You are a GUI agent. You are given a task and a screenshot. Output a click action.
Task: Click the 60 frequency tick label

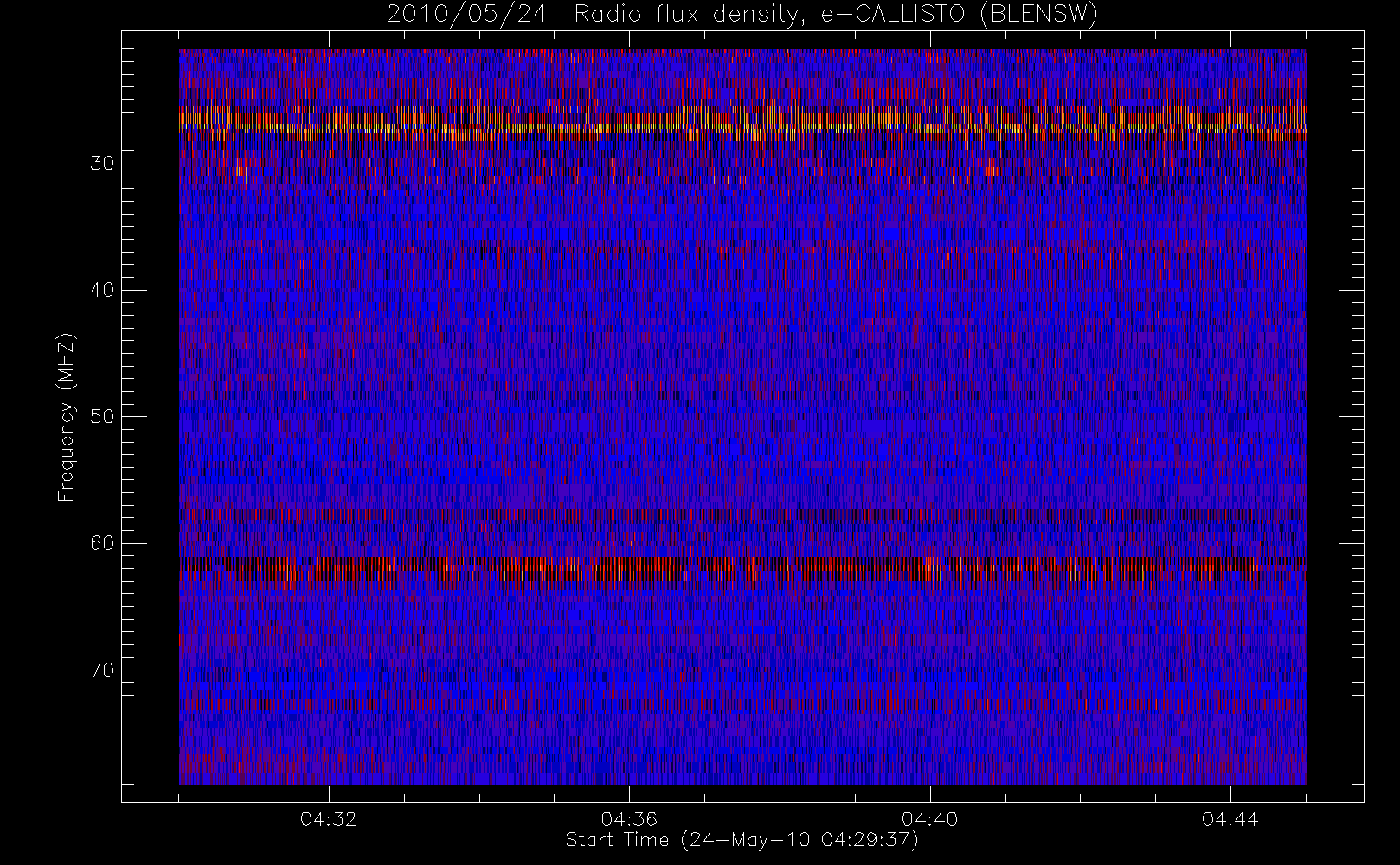click(102, 543)
